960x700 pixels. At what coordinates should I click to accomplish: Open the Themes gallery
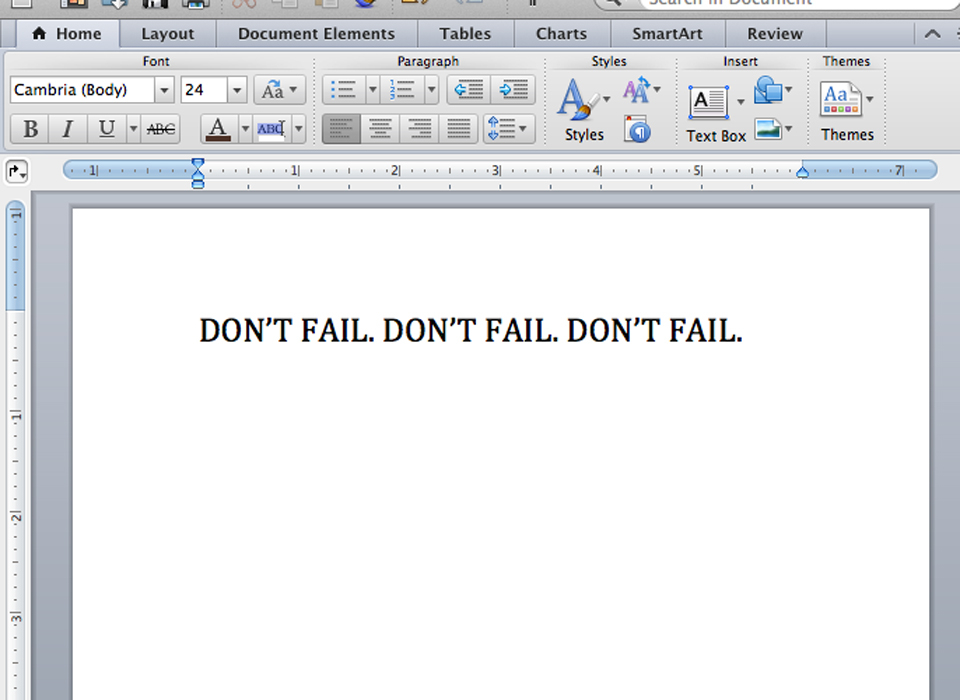tap(847, 110)
